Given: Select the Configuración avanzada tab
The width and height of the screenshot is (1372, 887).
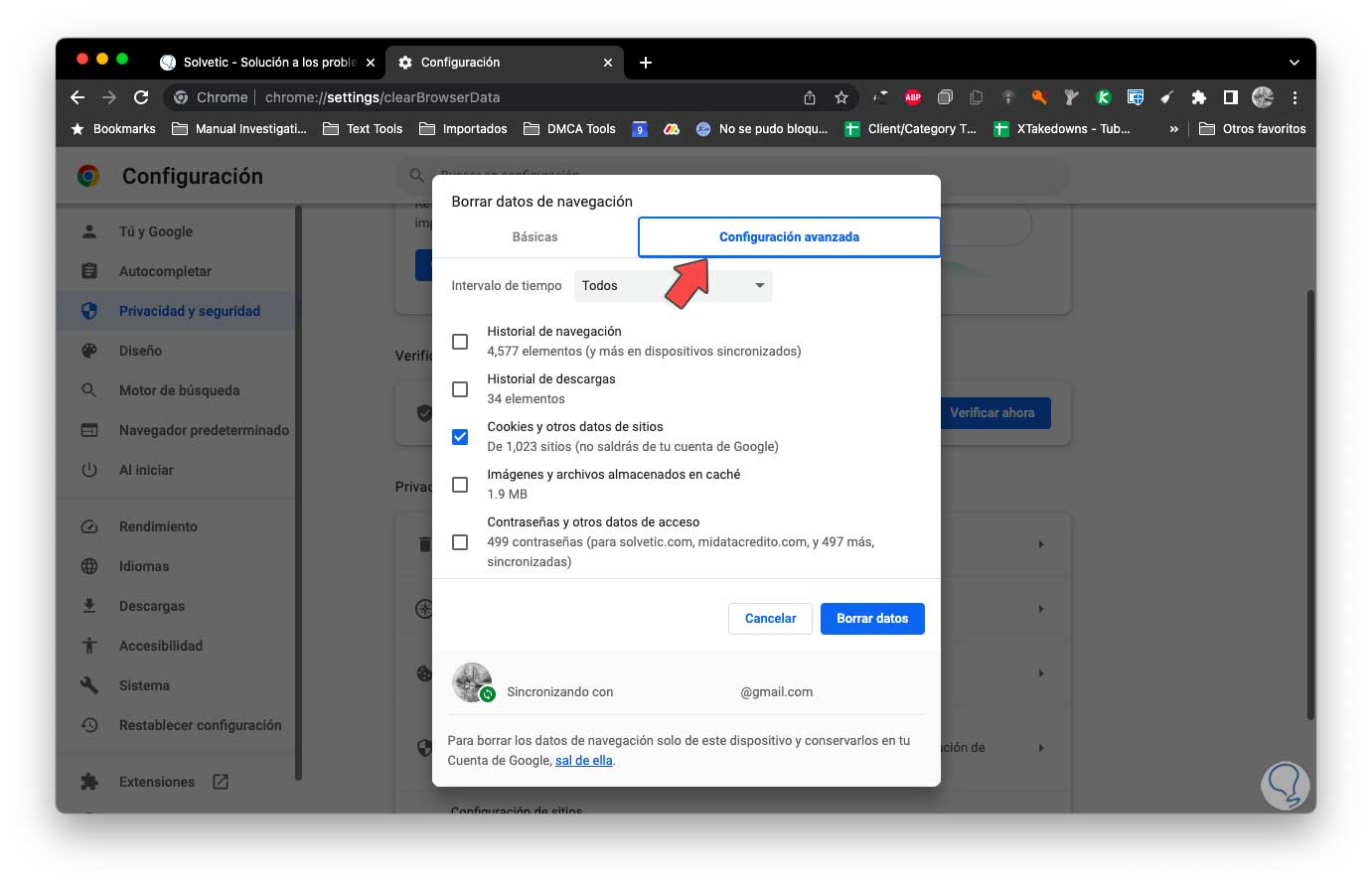Looking at the screenshot, I should click(x=789, y=237).
